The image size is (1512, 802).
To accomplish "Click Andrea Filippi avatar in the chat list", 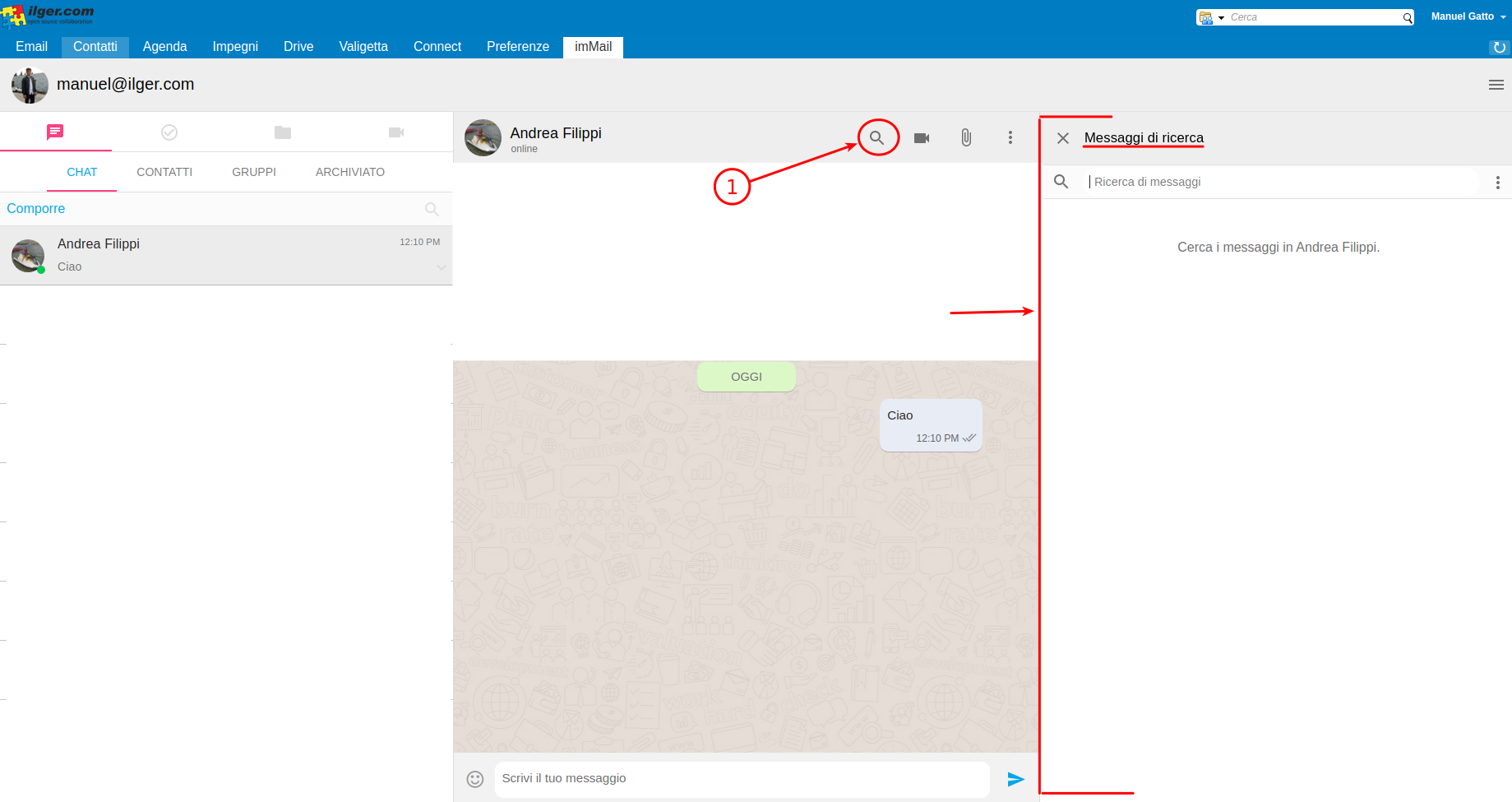I will pos(28,256).
